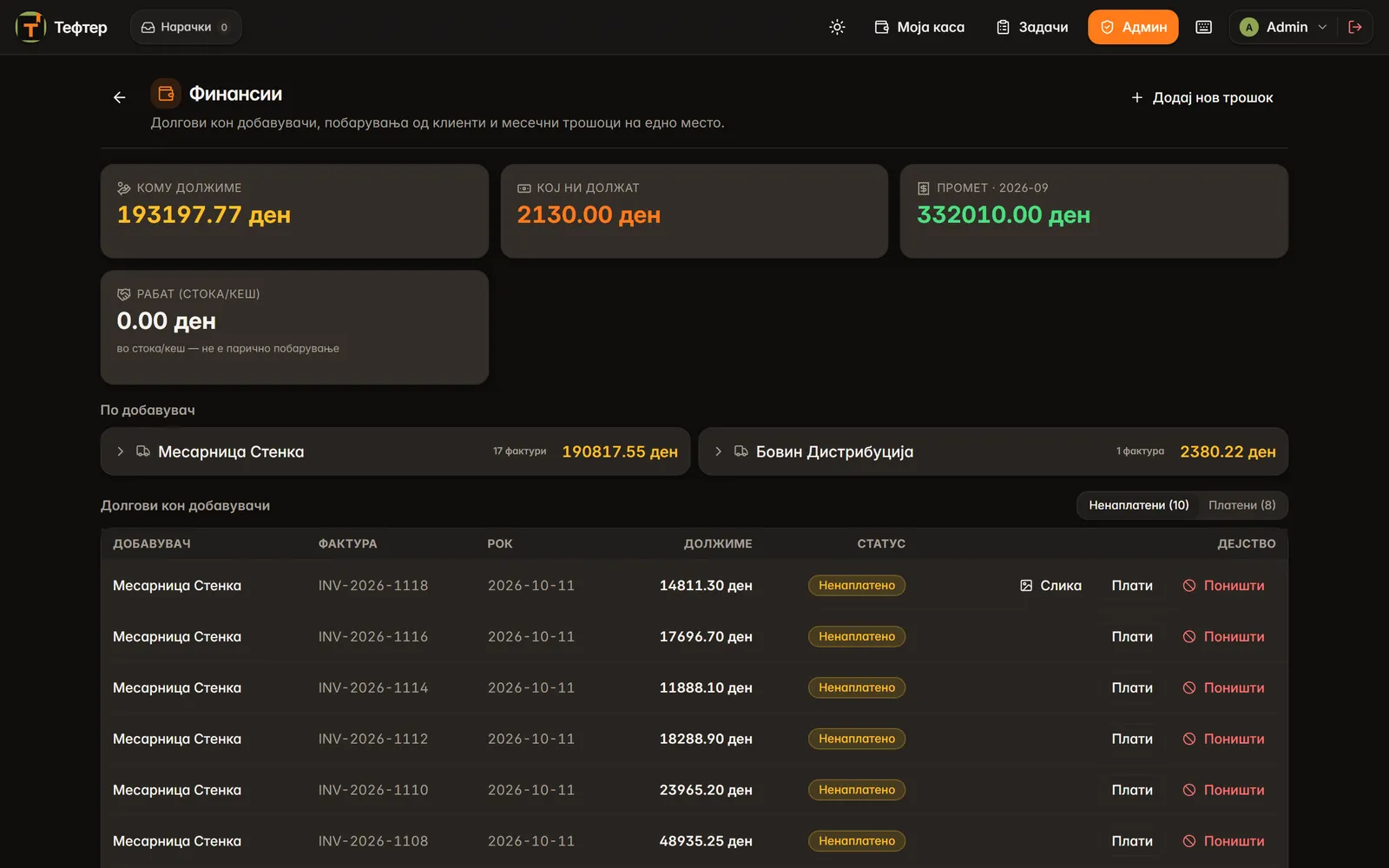
Task: Click the Промет receipt icon
Action: point(924,187)
